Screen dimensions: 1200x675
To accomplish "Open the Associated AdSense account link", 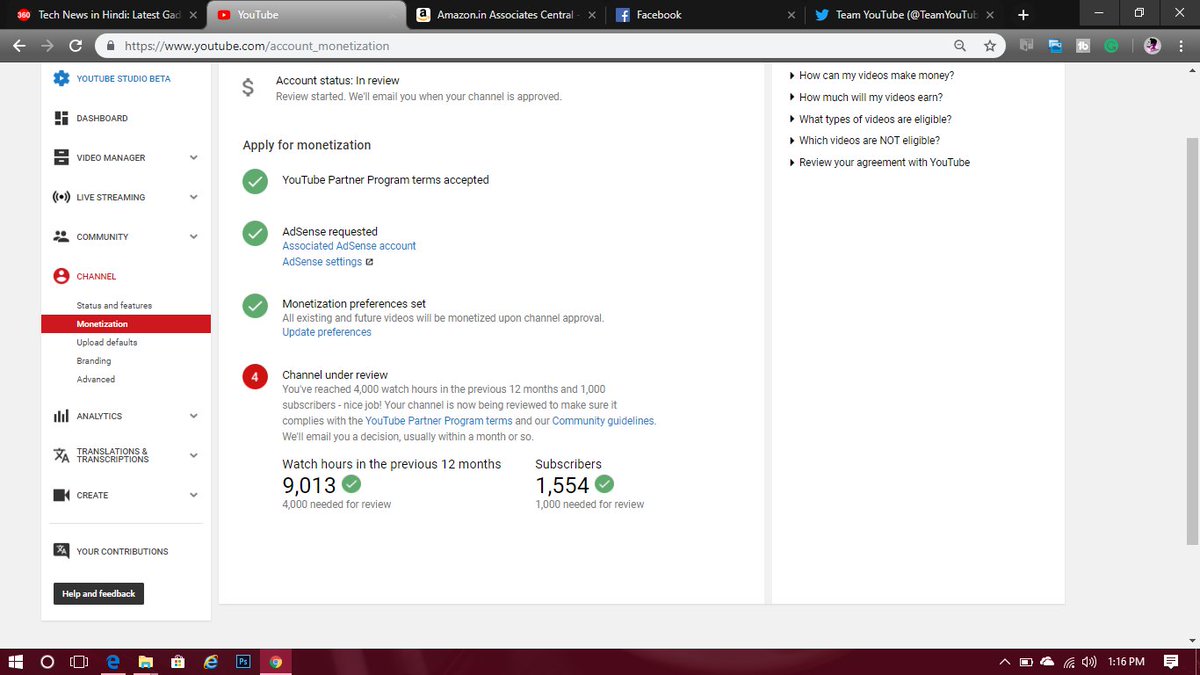I will coord(349,246).
